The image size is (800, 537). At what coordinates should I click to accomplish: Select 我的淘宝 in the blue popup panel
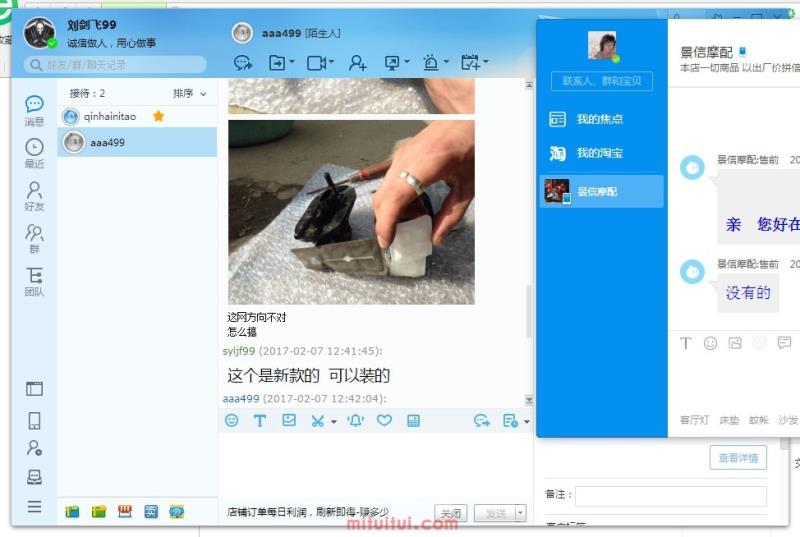(x=602, y=153)
